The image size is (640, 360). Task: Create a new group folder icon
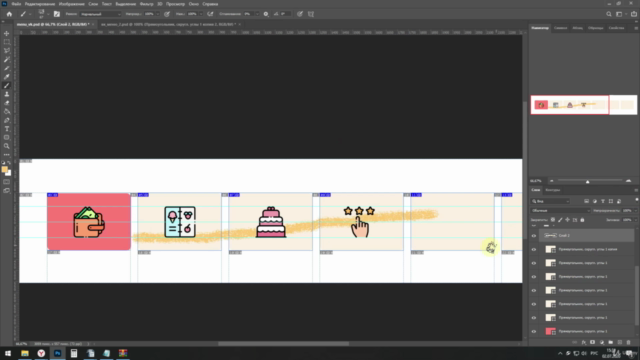coord(611,342)
